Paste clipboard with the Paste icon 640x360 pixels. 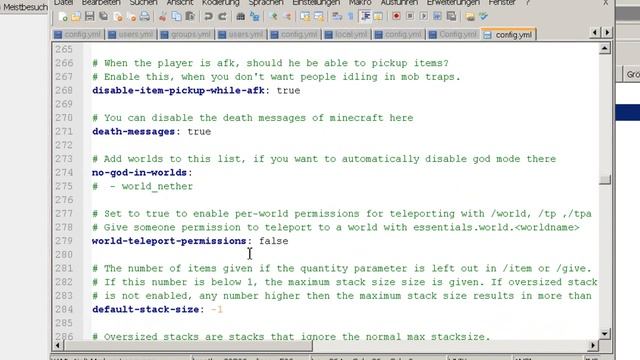click(x=190, y=16)
